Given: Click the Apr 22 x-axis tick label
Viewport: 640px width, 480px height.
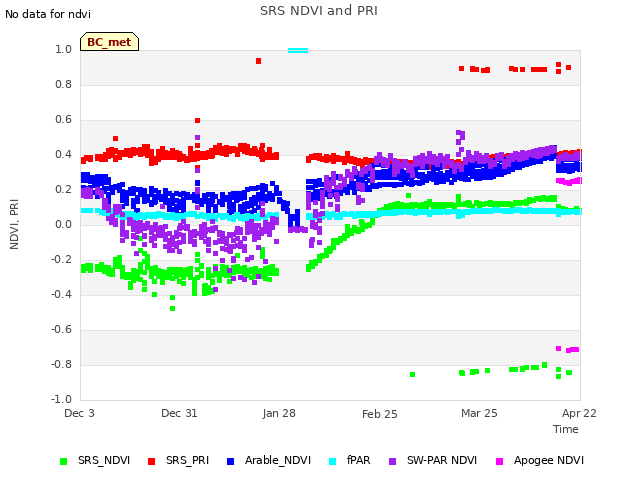Looking at the screenshot, I should [579, 413].
